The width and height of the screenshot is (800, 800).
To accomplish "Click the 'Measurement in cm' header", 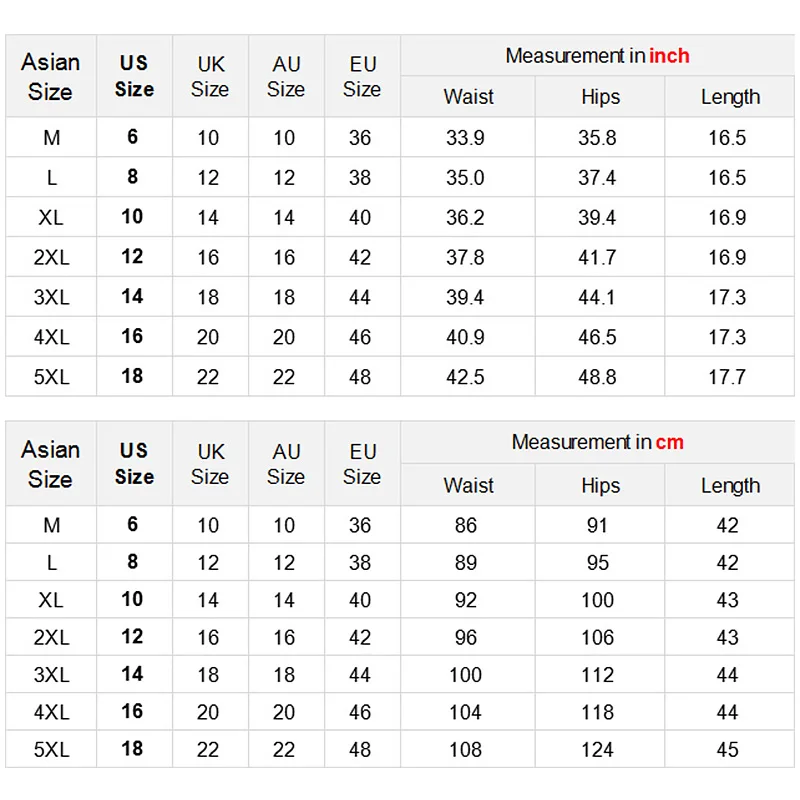I will click(597, 442).
